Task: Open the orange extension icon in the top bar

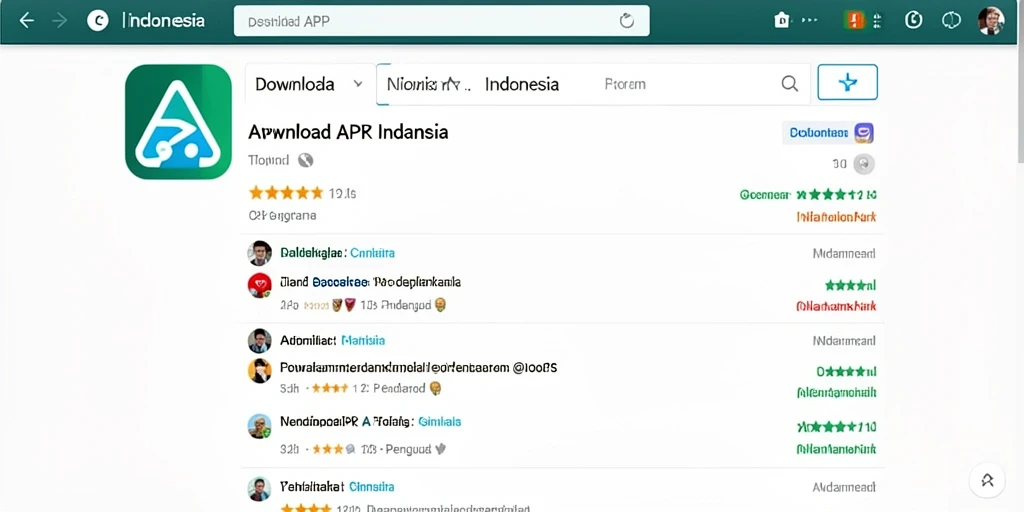Action: [854, 20]
